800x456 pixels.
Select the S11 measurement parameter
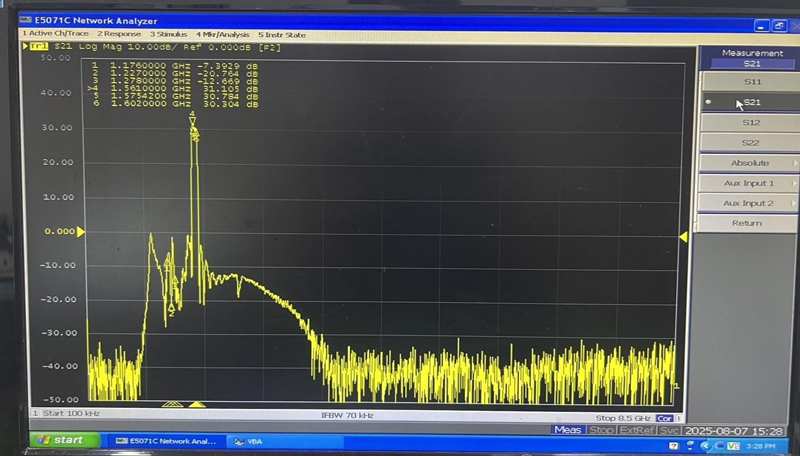coord(751,81)
